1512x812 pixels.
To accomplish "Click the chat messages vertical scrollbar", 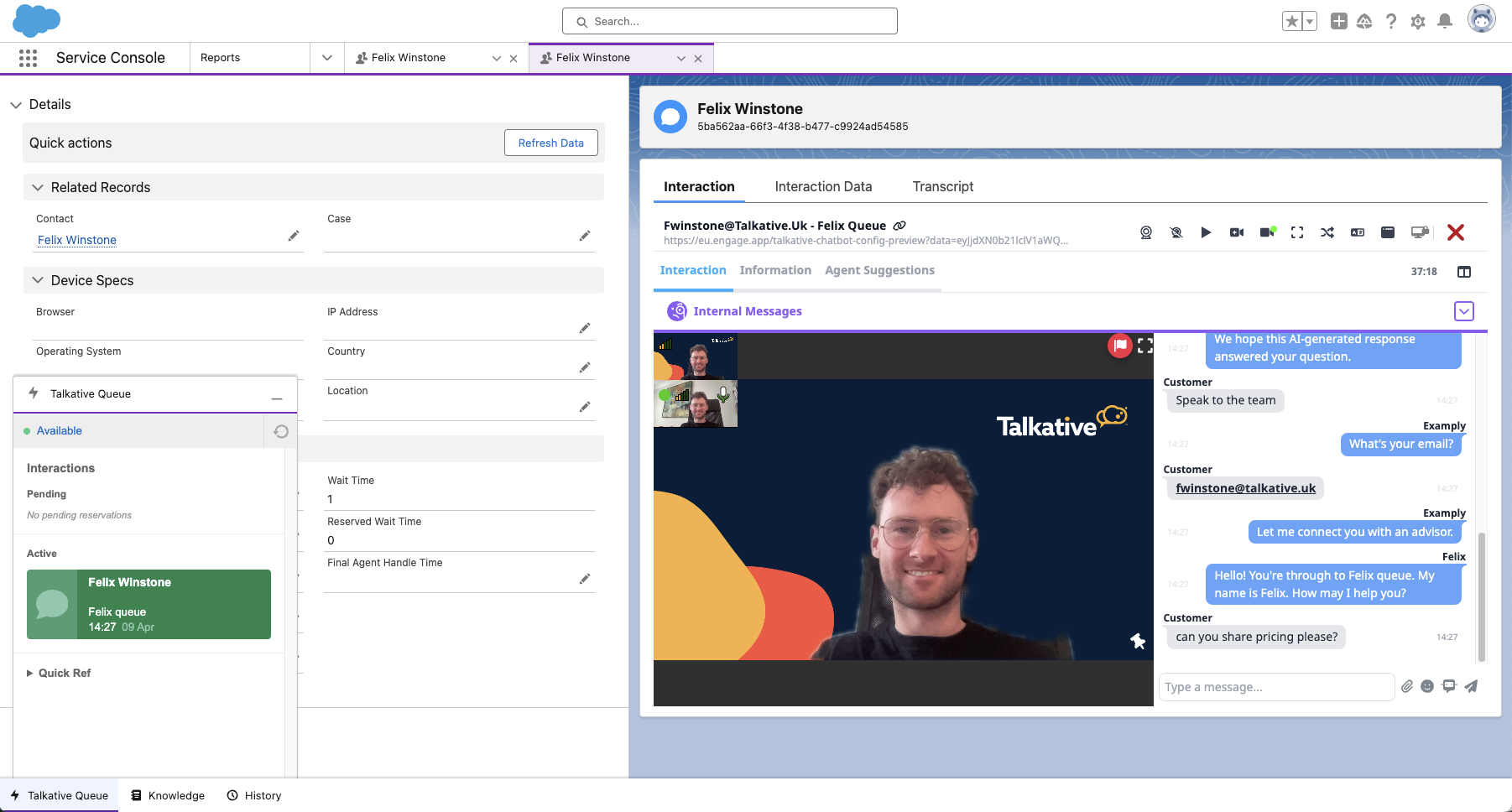I will click(1481, 596).
